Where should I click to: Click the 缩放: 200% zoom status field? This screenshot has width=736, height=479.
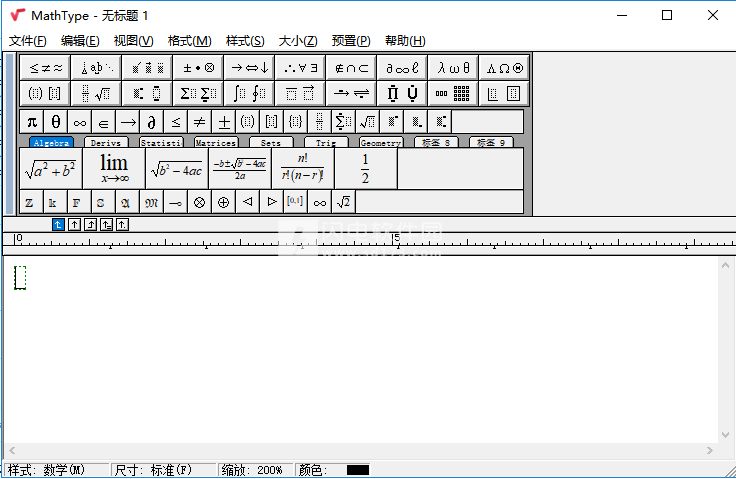(256, 470)
